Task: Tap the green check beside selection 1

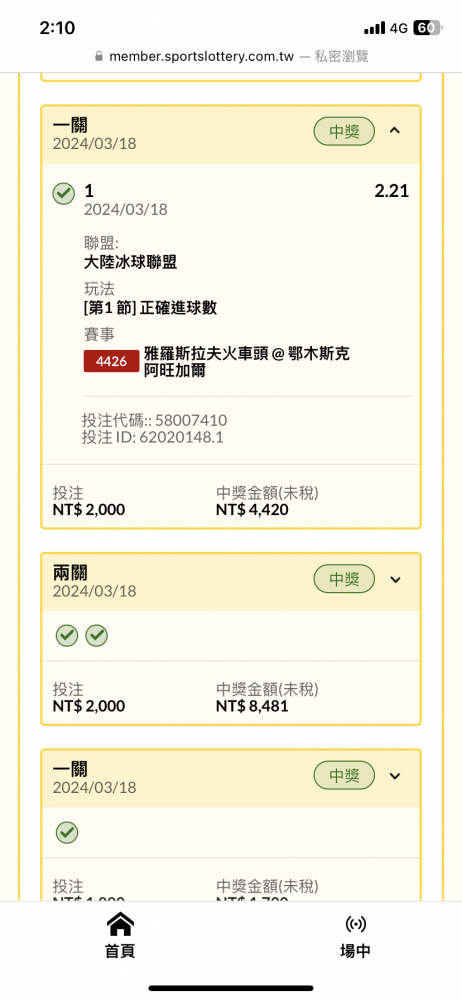Action: [64, 194]
